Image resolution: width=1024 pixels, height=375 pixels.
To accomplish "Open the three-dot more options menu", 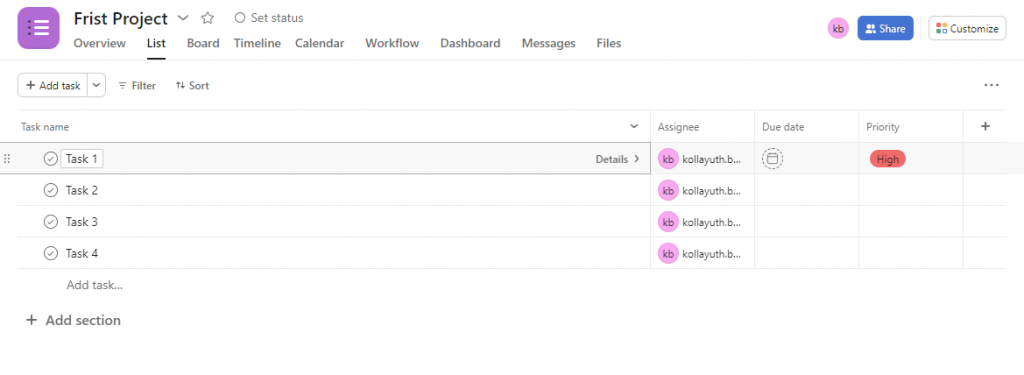I will point(991,85).
